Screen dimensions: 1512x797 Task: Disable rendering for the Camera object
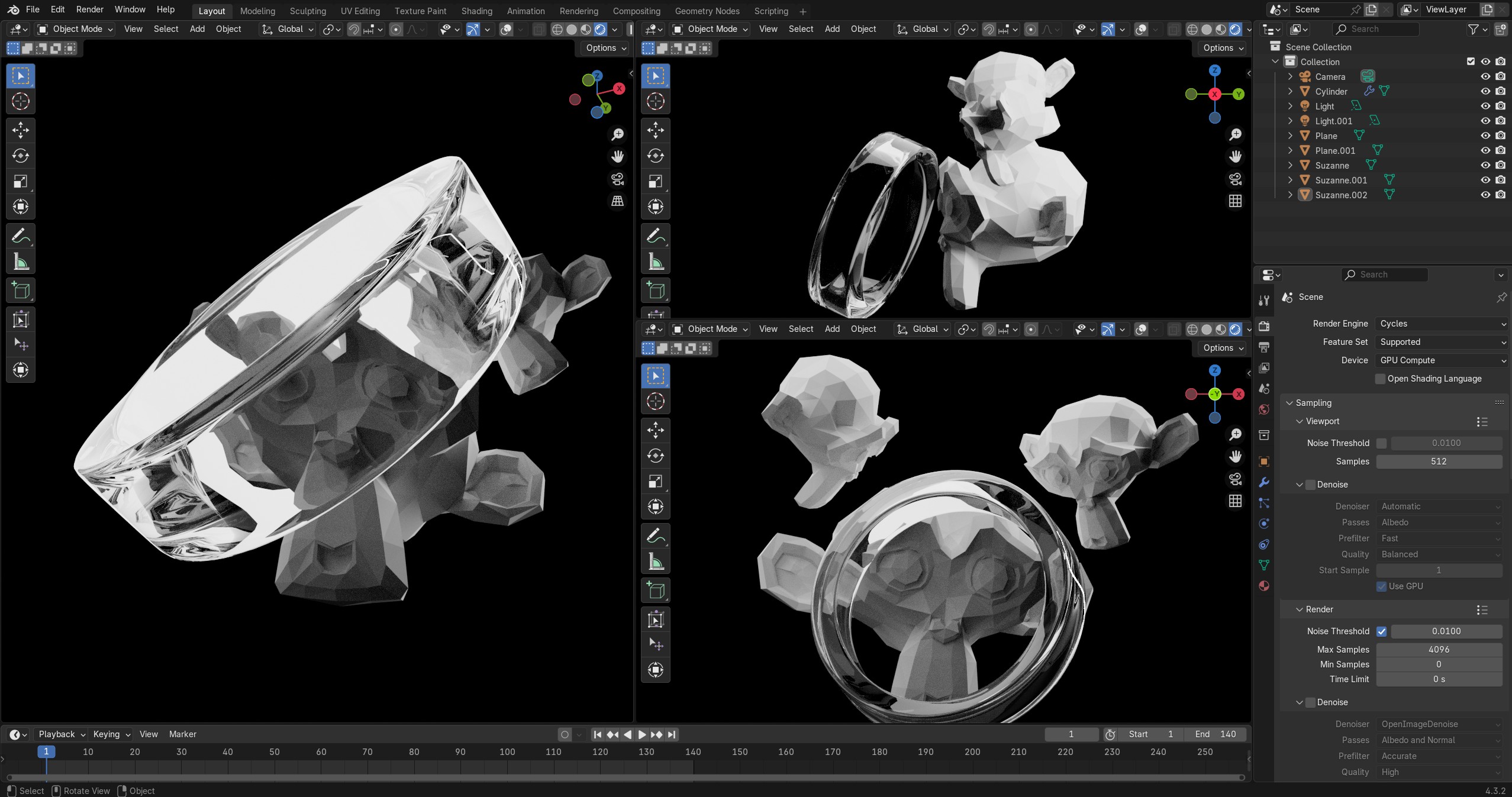click(1500, 76)
